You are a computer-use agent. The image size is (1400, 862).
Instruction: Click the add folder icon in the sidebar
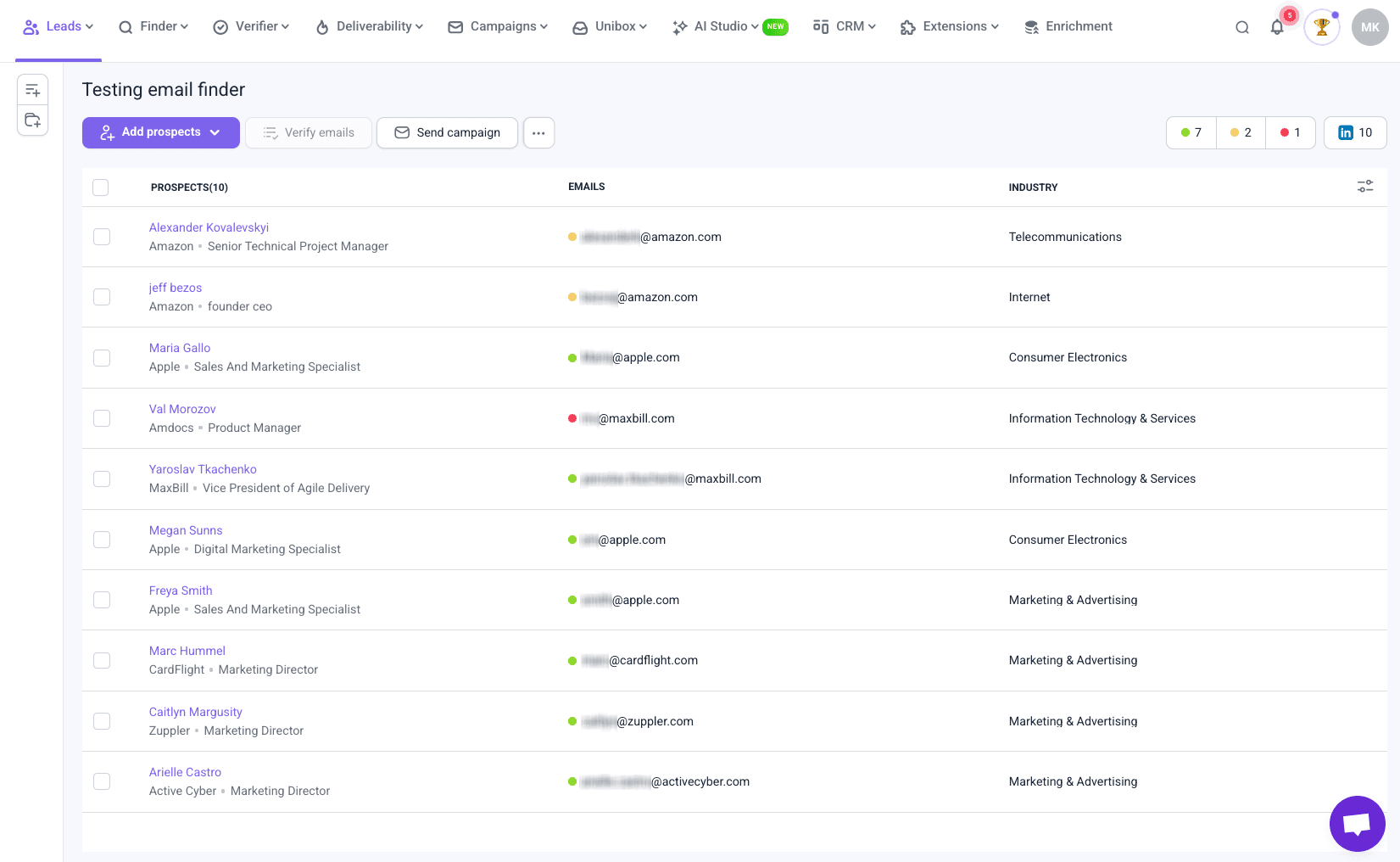coord(33,120)
